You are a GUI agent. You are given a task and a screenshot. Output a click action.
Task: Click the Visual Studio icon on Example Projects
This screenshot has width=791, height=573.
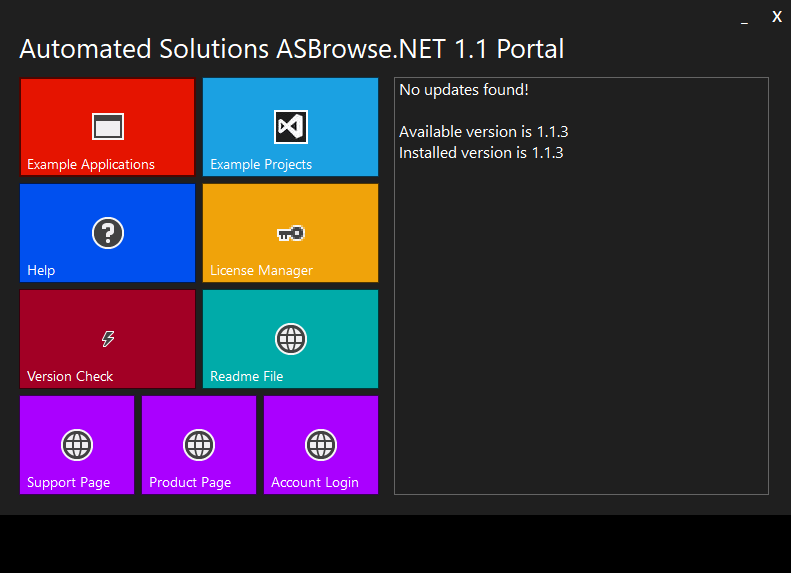tap(291, 127)
